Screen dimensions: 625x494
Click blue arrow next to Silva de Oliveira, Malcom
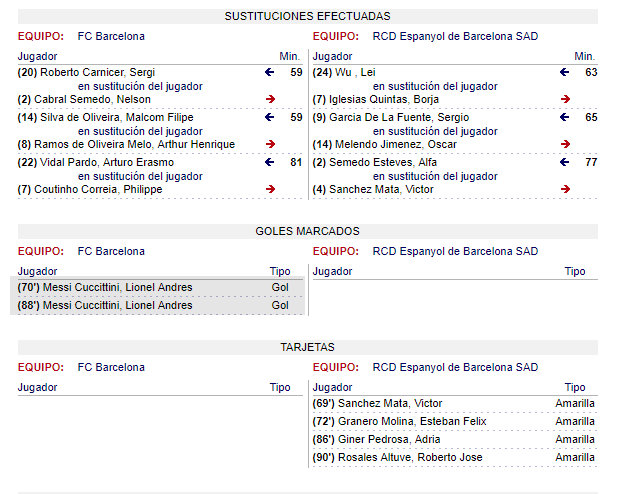click(x=269, y=117)
